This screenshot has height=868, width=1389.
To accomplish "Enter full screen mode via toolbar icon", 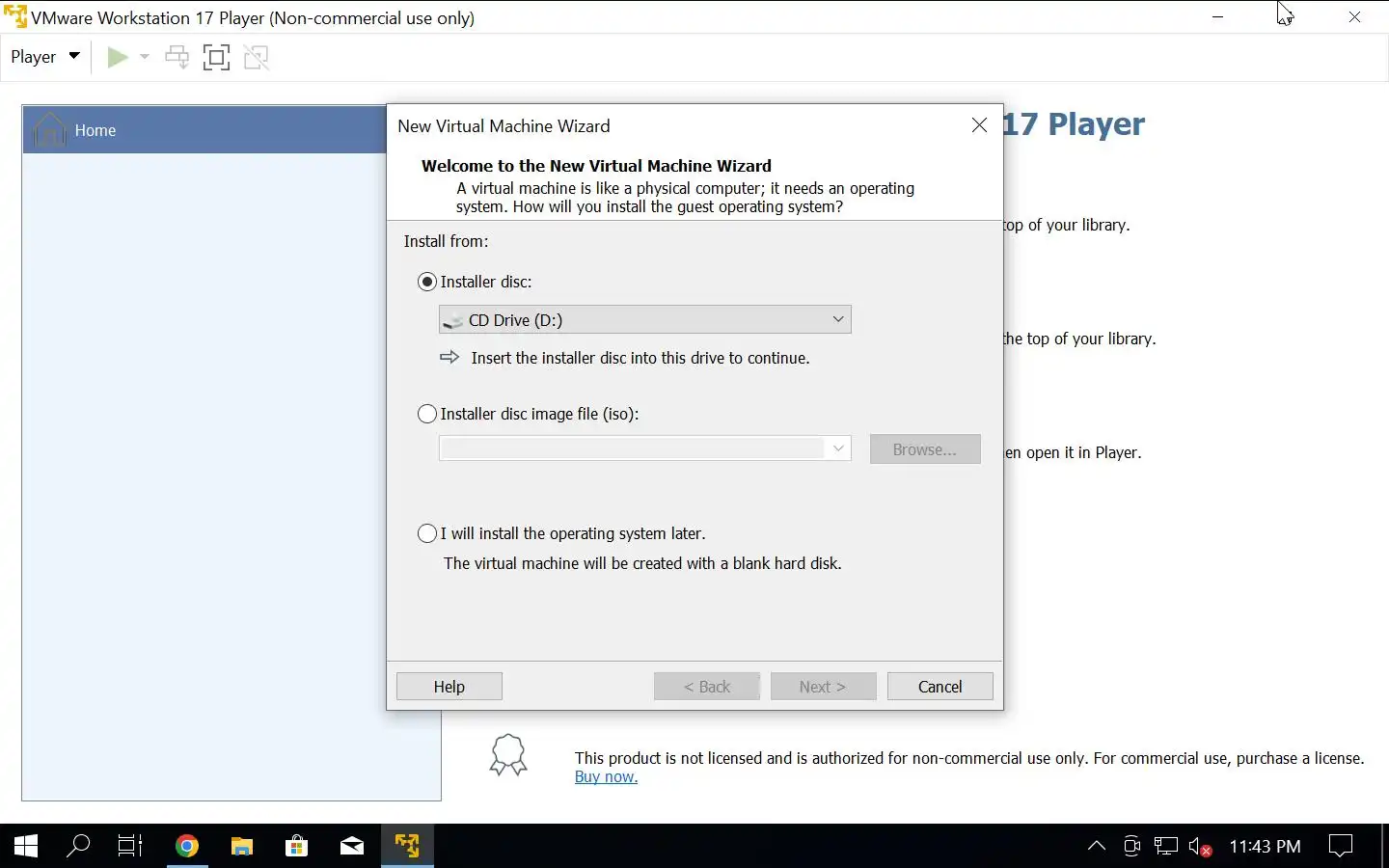I will [x=217, y=57].
